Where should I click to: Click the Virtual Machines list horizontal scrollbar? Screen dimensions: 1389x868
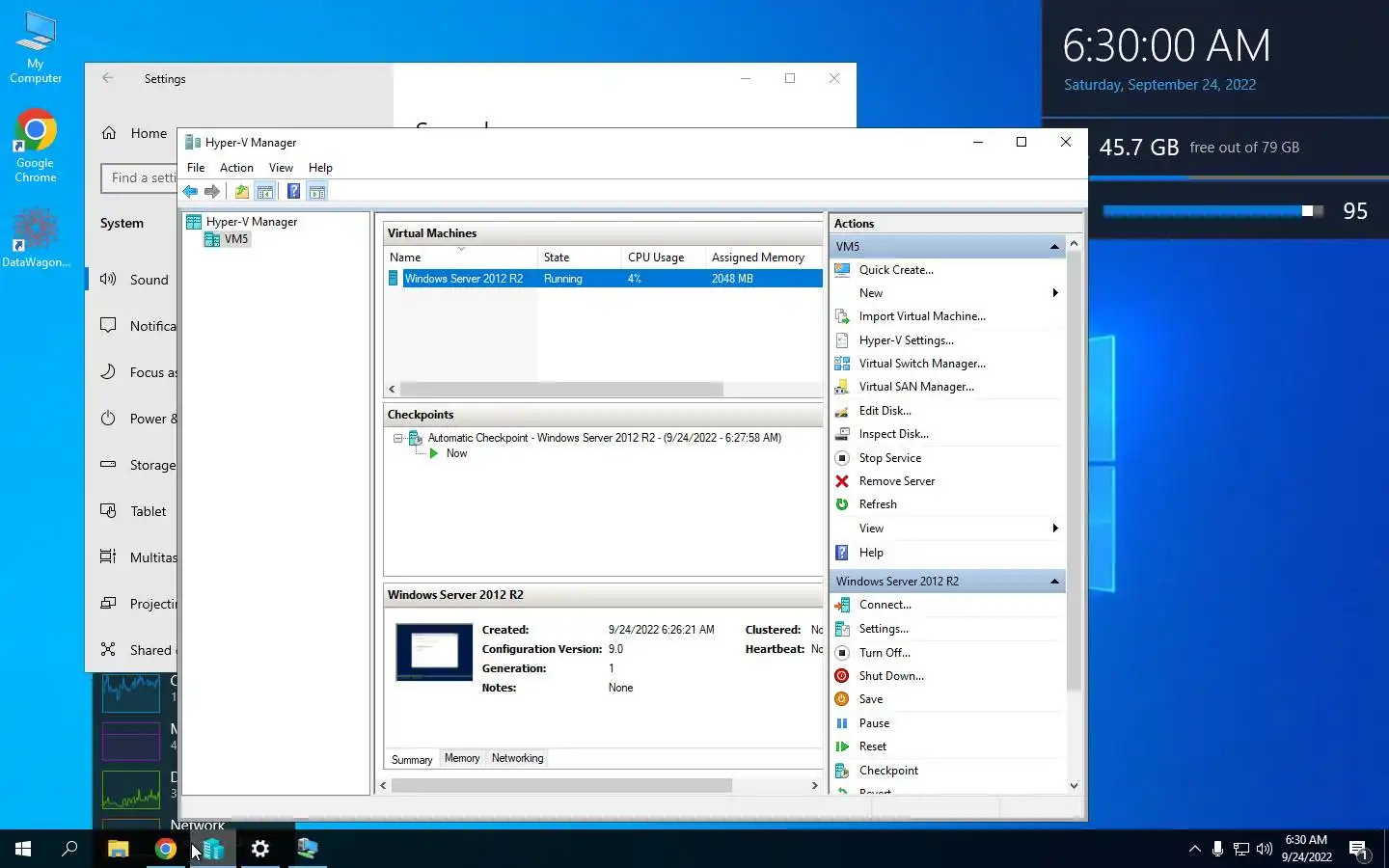pos(561,389)
